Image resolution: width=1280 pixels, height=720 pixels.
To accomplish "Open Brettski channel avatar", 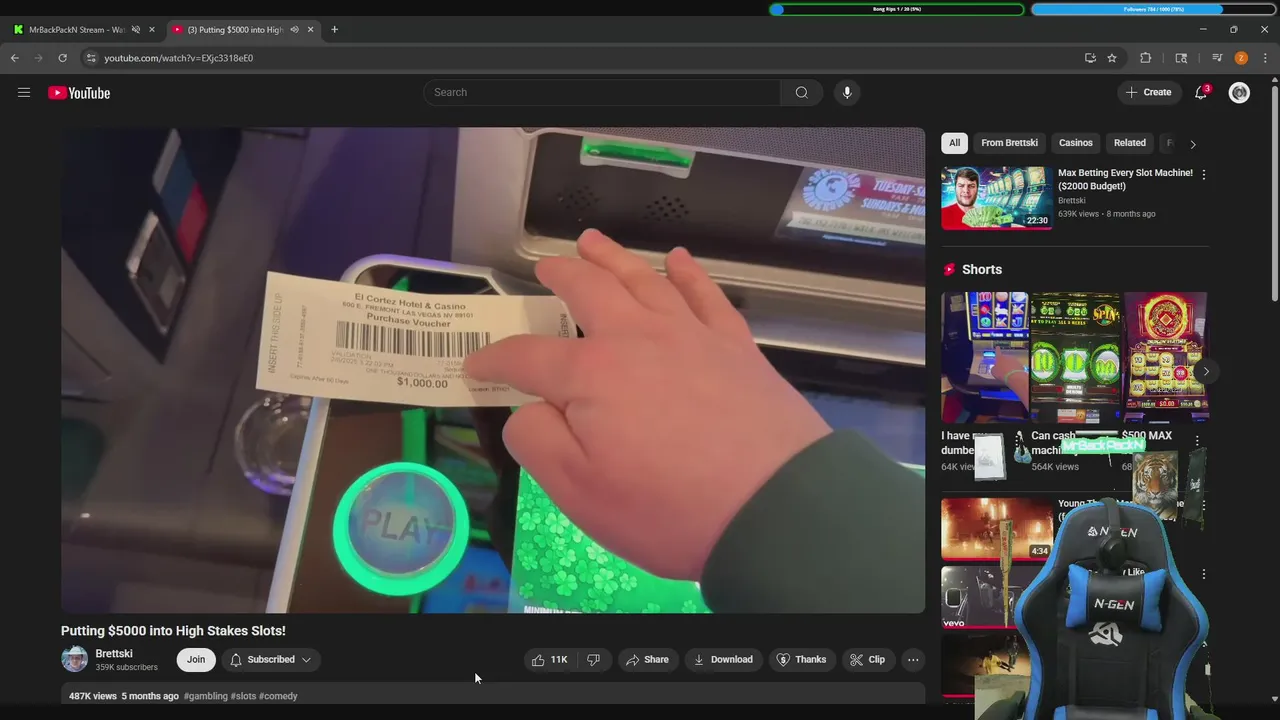I will coord(74,659).
